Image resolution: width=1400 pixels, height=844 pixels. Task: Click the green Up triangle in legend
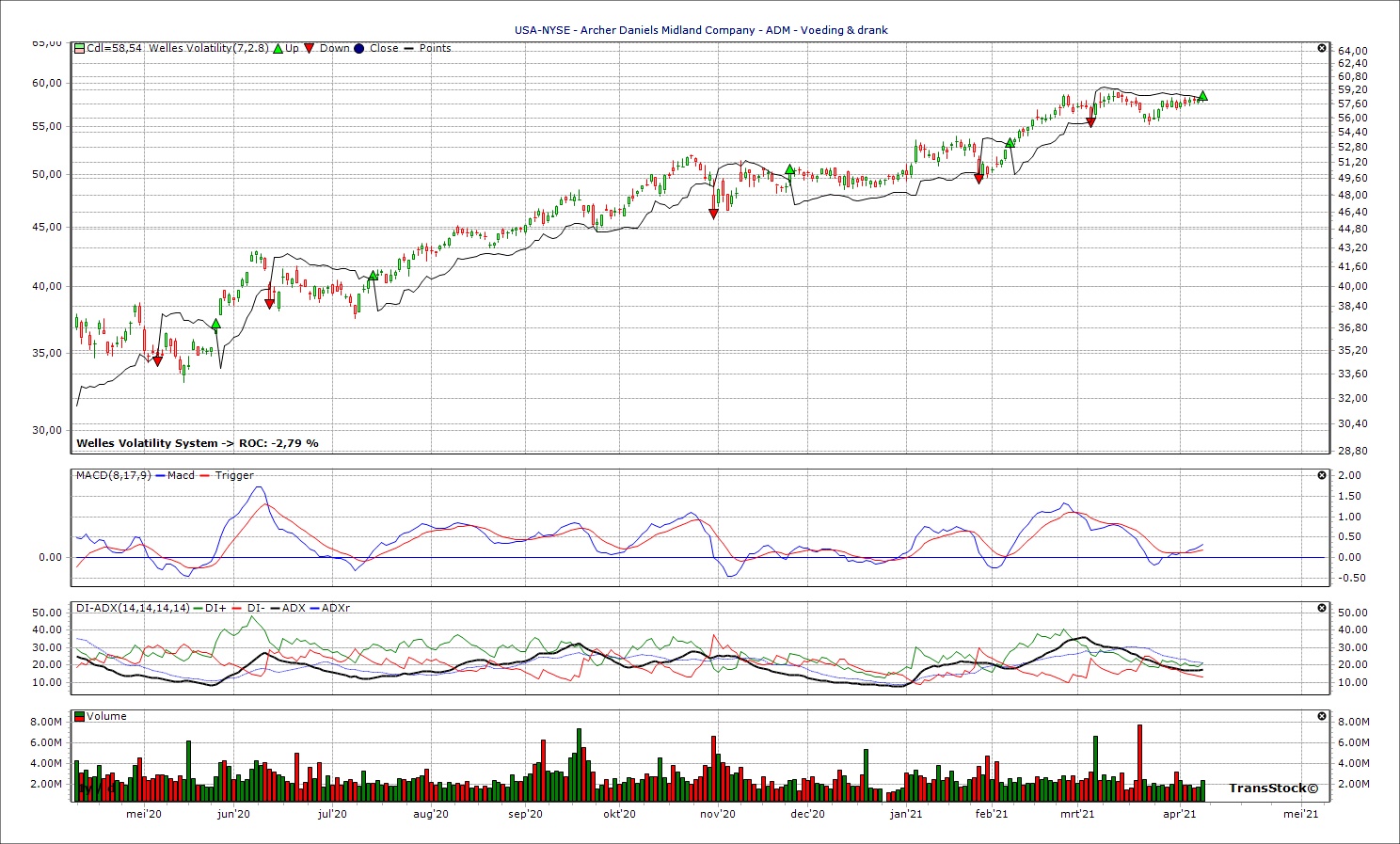[278, 48]
